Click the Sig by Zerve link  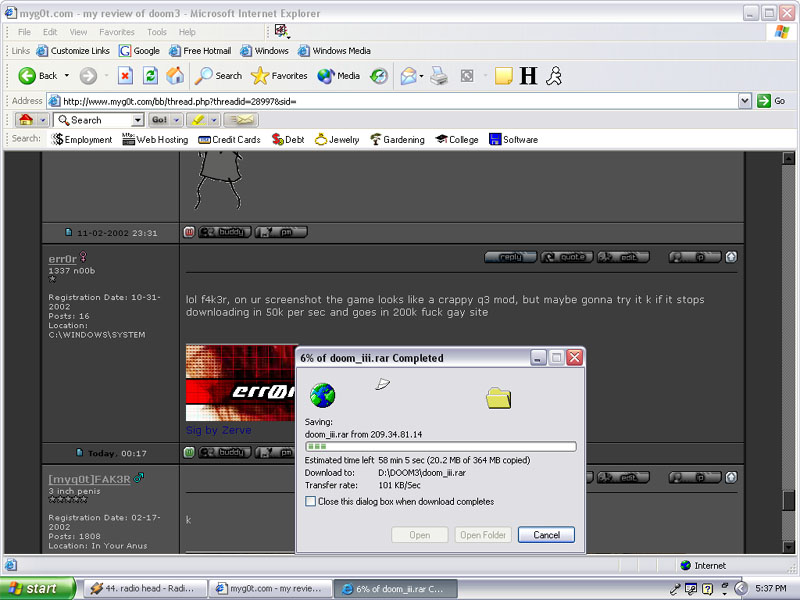[218, 430]
